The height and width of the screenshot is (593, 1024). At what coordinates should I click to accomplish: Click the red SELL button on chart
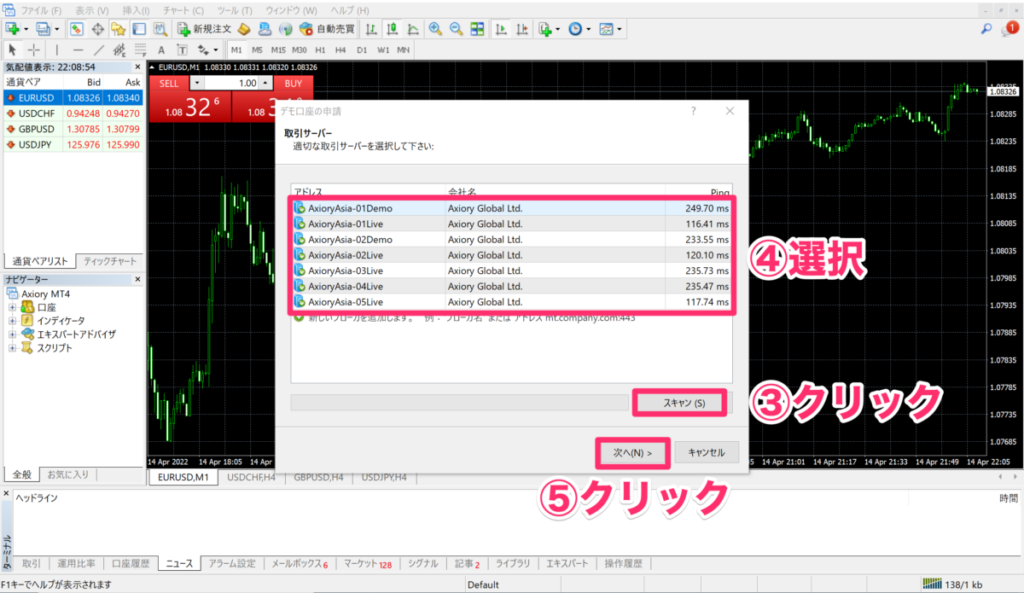pos(168,84)
